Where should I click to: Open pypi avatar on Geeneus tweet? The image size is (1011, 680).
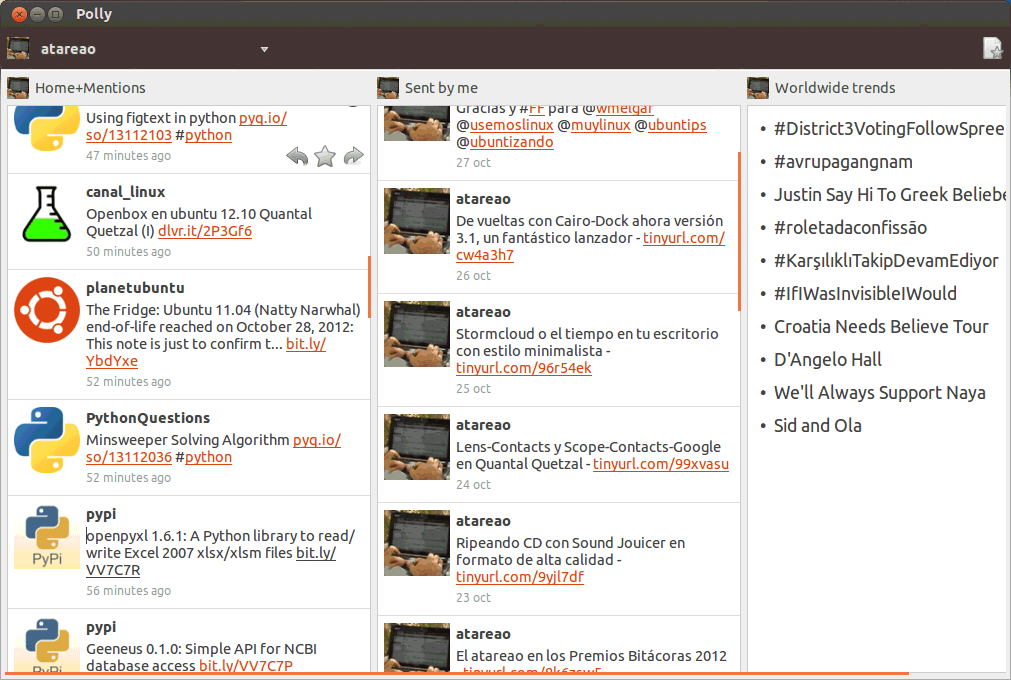pos(46,645)
